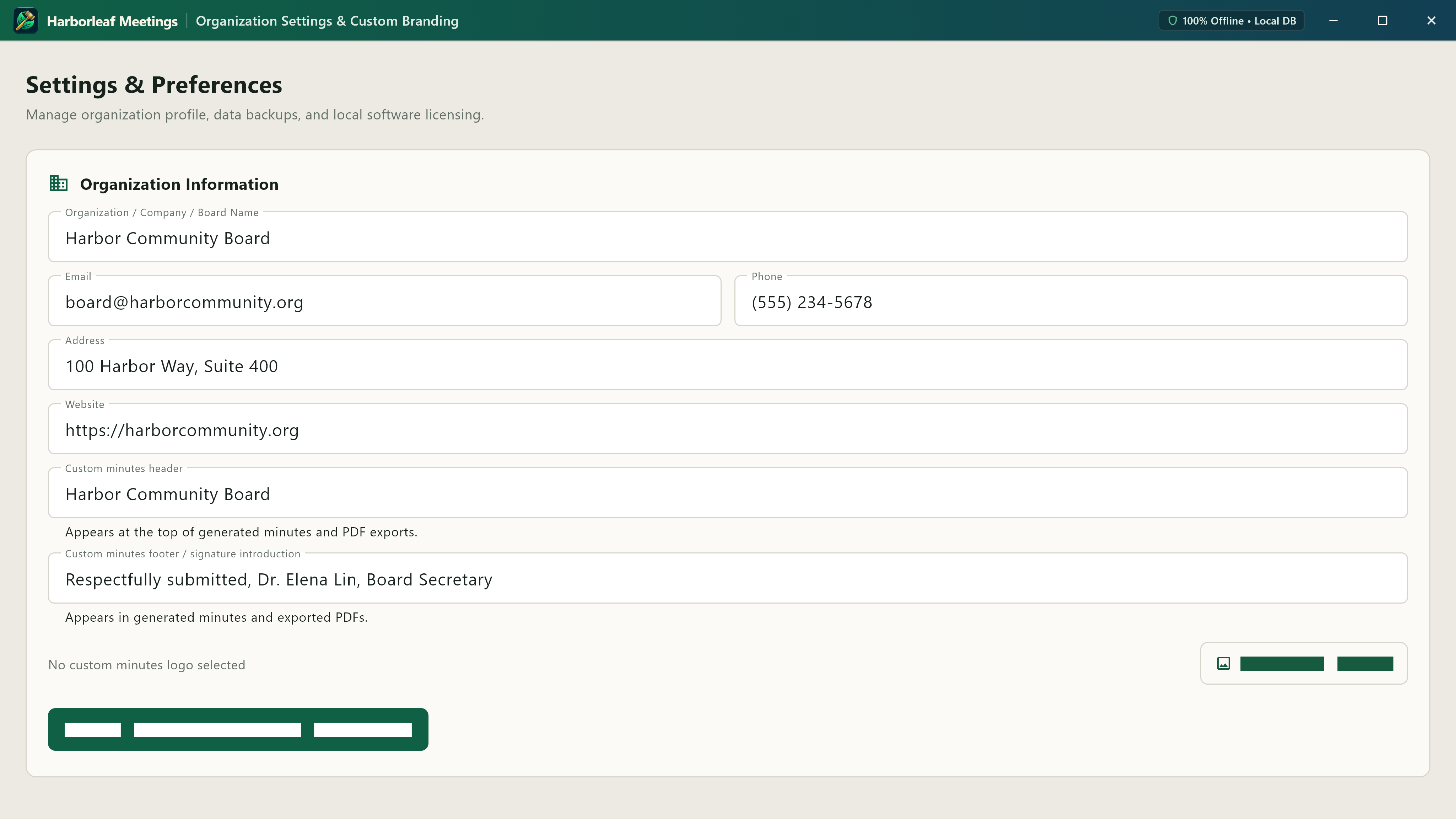Click the logo selection button beside the logo status
The height and width of the screenshot is (819, 1456).
click(1303, 663)
